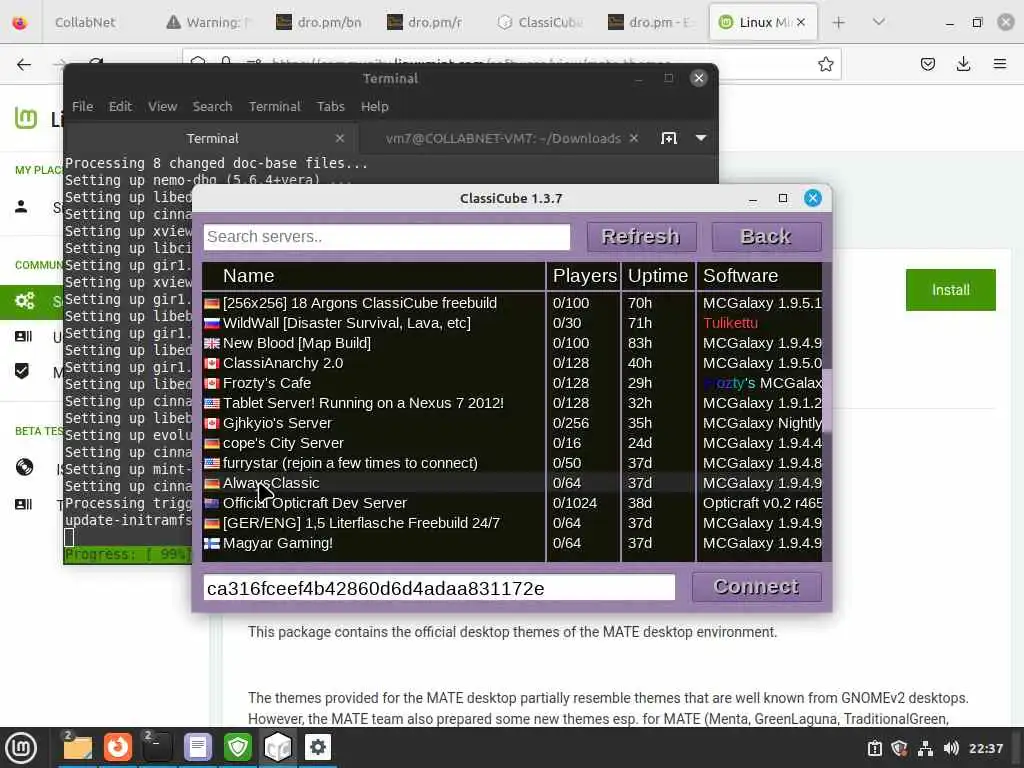
Task: Select the 18 Argons ClassiCube freebuild server
Action: (512, 304)
